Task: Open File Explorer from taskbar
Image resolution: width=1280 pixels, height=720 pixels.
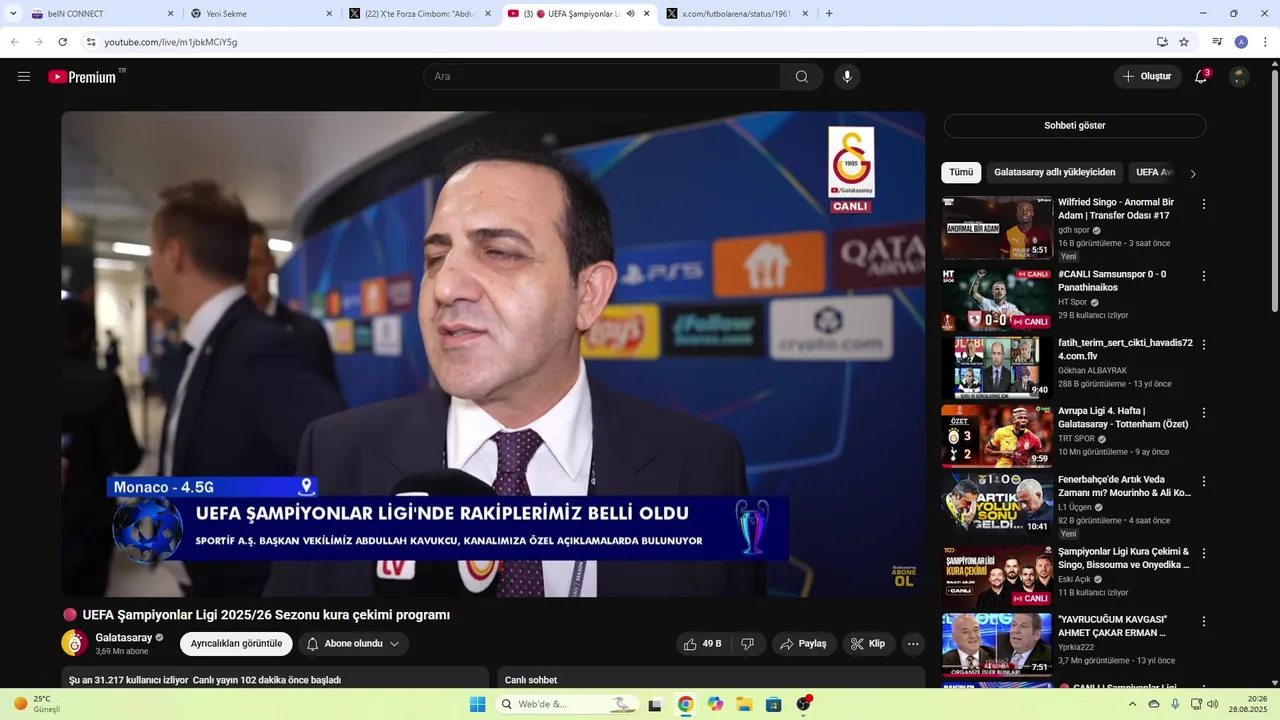Action: (744, 704)
